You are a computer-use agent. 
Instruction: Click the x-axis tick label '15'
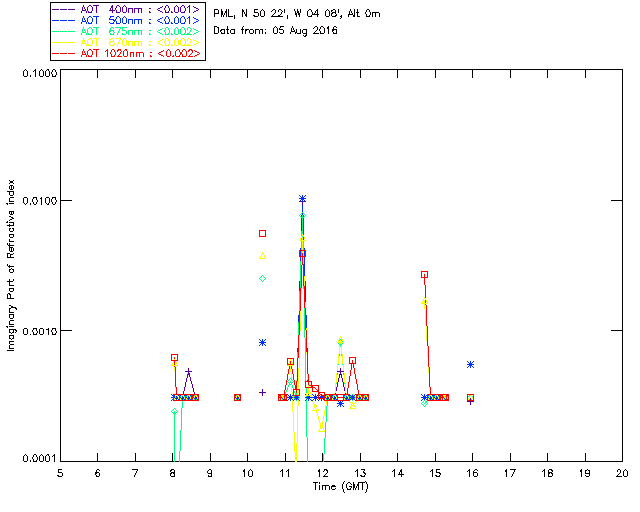(x=435, y=473)
